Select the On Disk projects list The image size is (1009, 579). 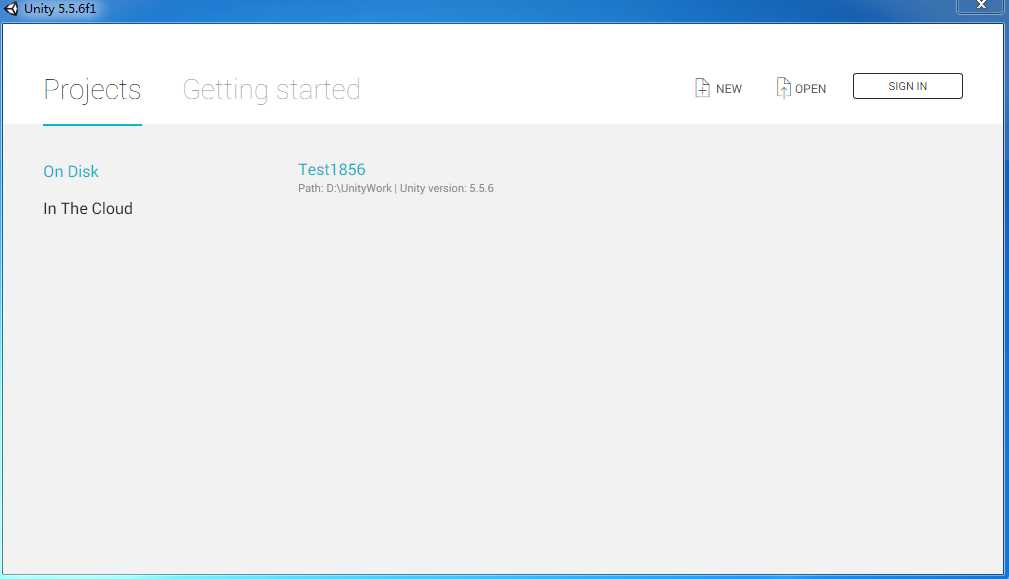pyautogui.click(x=71, y=171)
